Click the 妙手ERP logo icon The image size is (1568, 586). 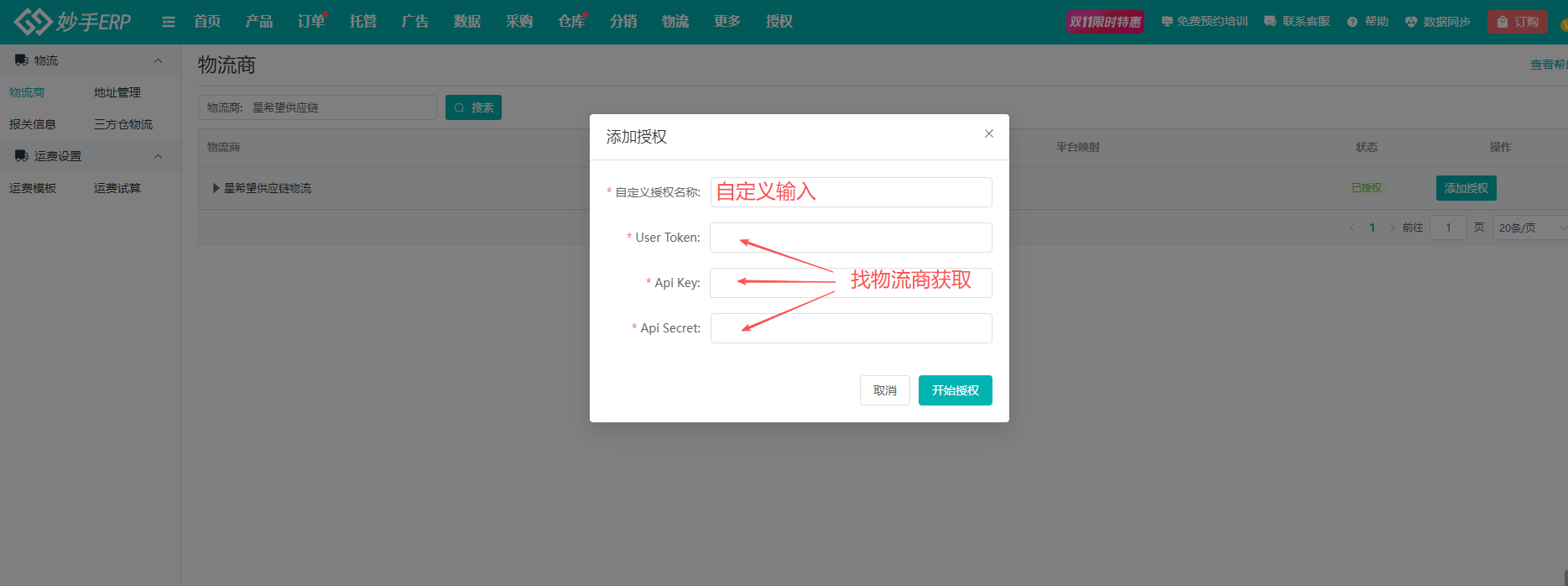[x=33, y=22]
